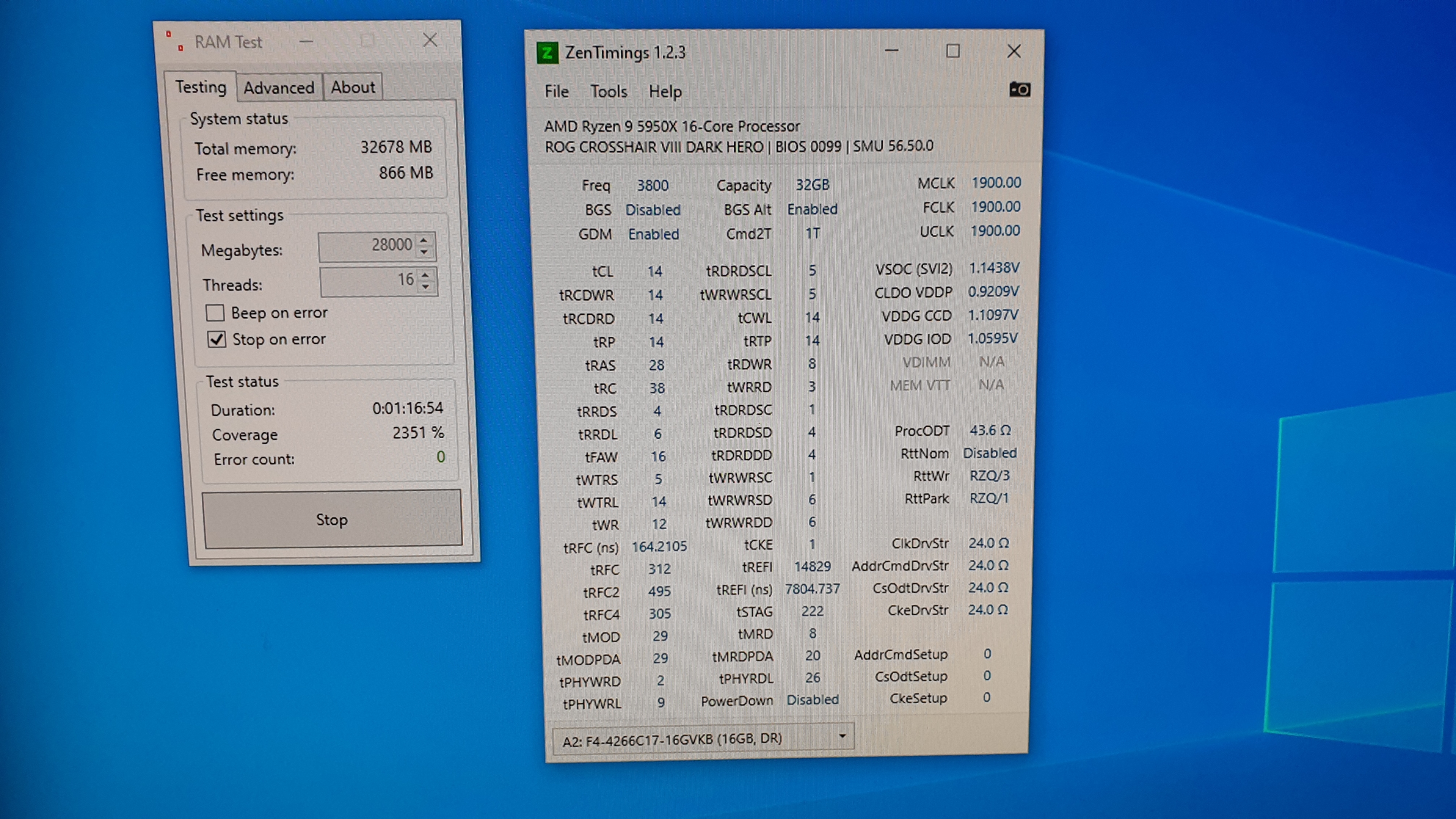This screenshot has height=819, width=1456.
Task: Click the RttPark value RZQ/1
Action: (988, 498)
